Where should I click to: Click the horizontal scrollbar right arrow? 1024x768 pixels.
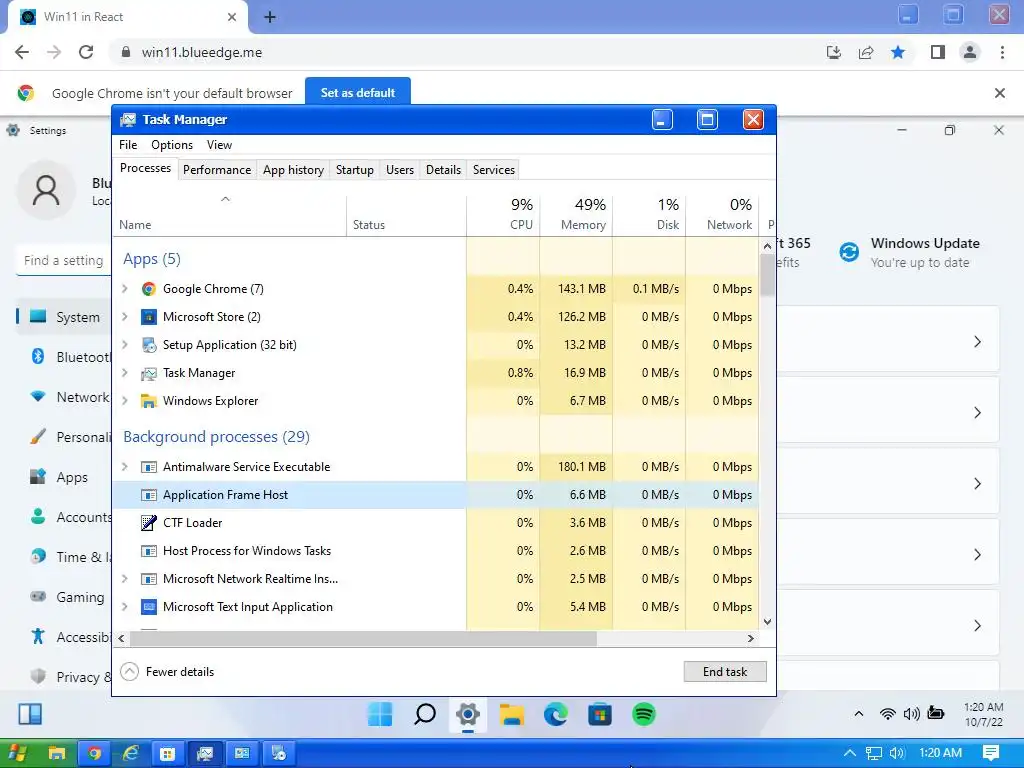(751, 638)
